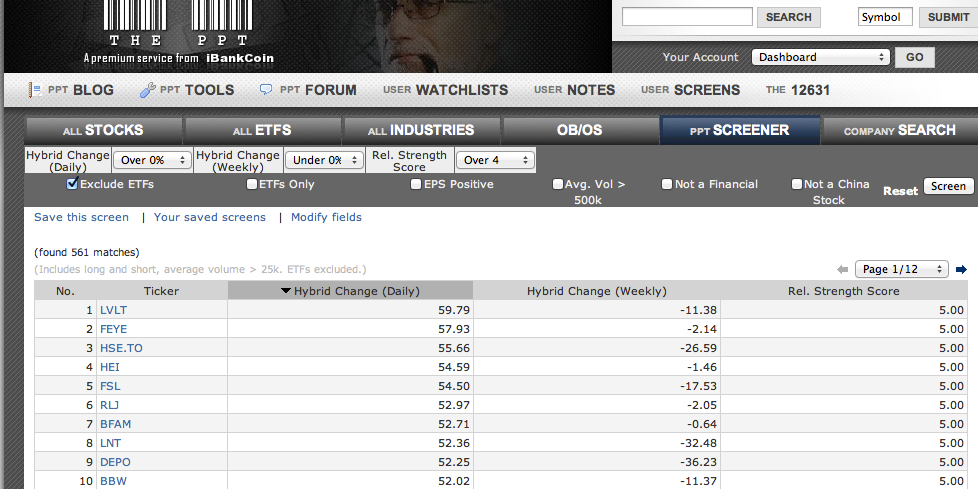The height and width of the screenshot is (489, 978).
Task: Open the FSL ticker link
Action: (x=110, y=386)
